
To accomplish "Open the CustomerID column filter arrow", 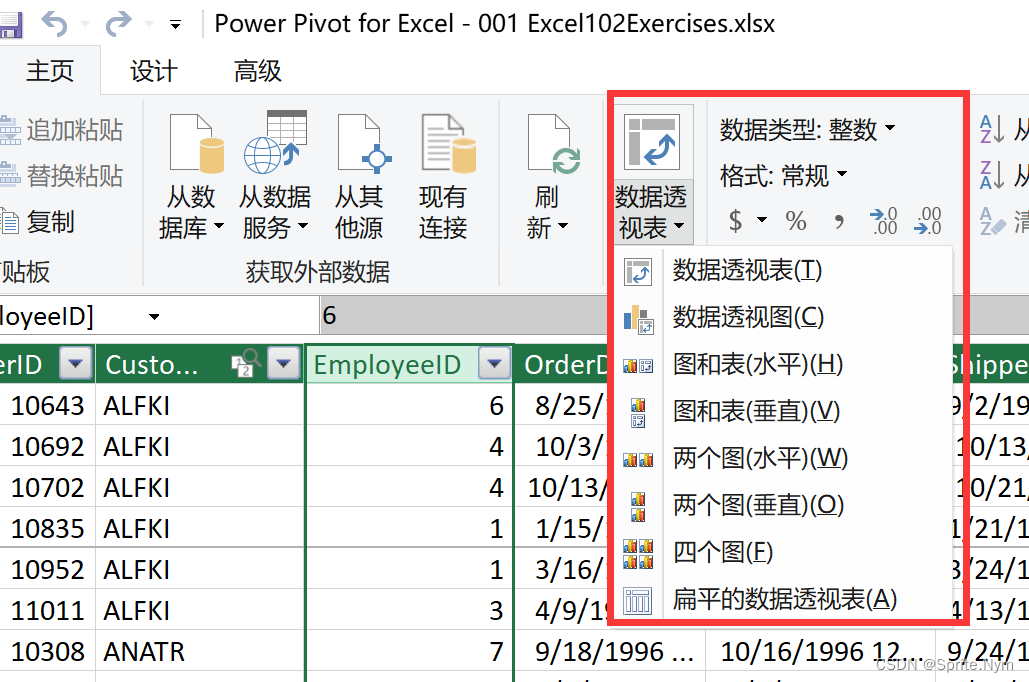I will pyautogui.click(x=284, y=363).
